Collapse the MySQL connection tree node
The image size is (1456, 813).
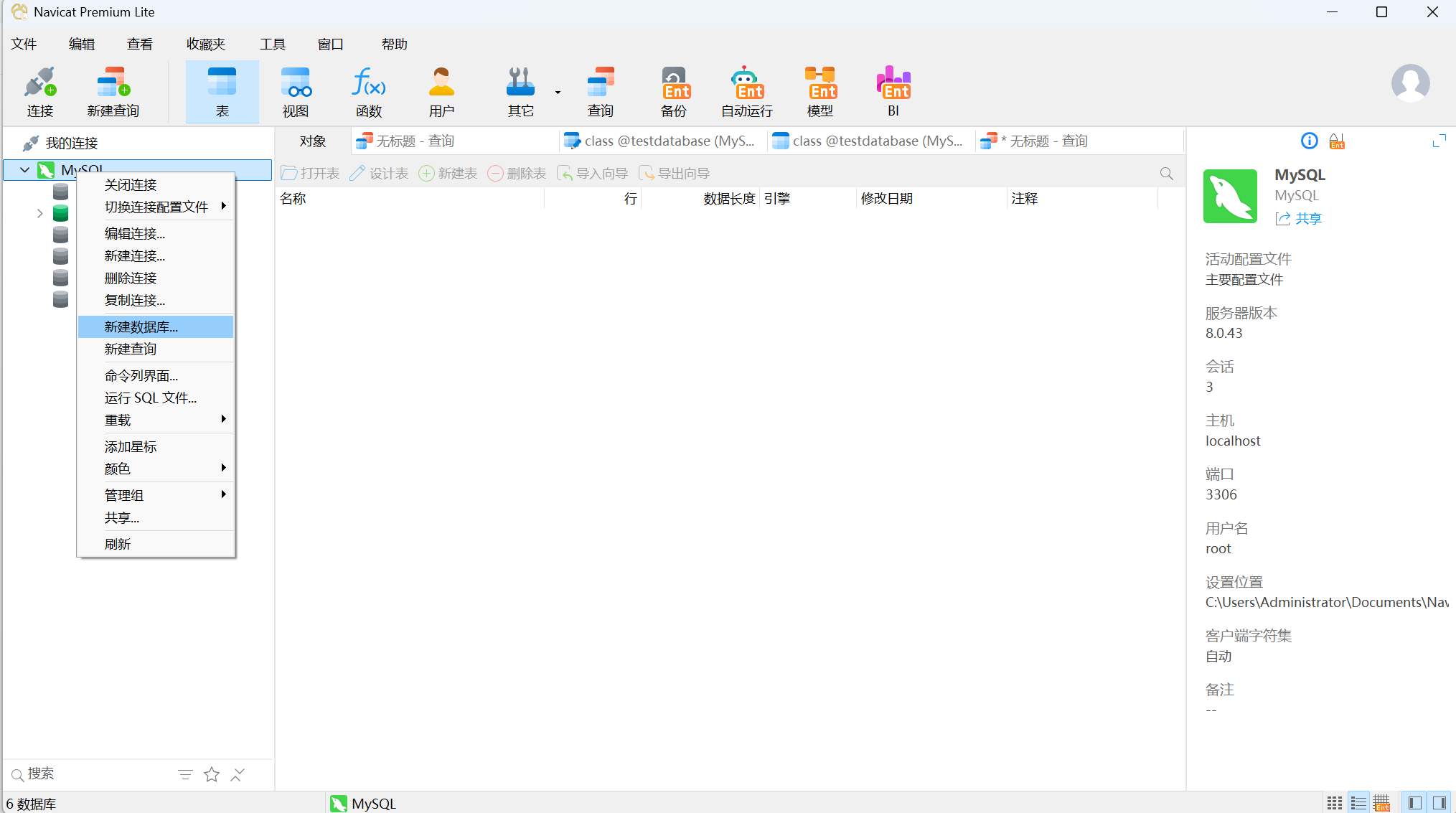coord(24,170)
